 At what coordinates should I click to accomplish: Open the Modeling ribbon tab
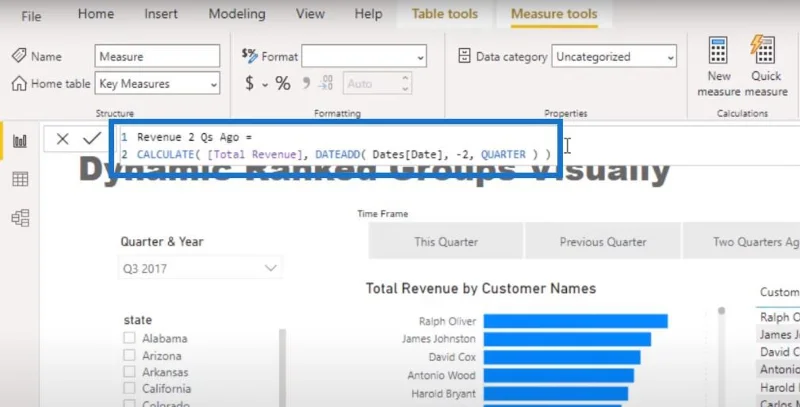[237, 14]
